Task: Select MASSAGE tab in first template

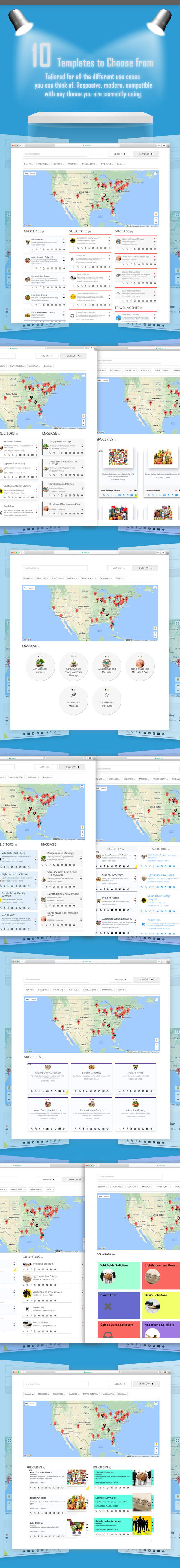Action: pyautogui.click(x=73, y=164)
